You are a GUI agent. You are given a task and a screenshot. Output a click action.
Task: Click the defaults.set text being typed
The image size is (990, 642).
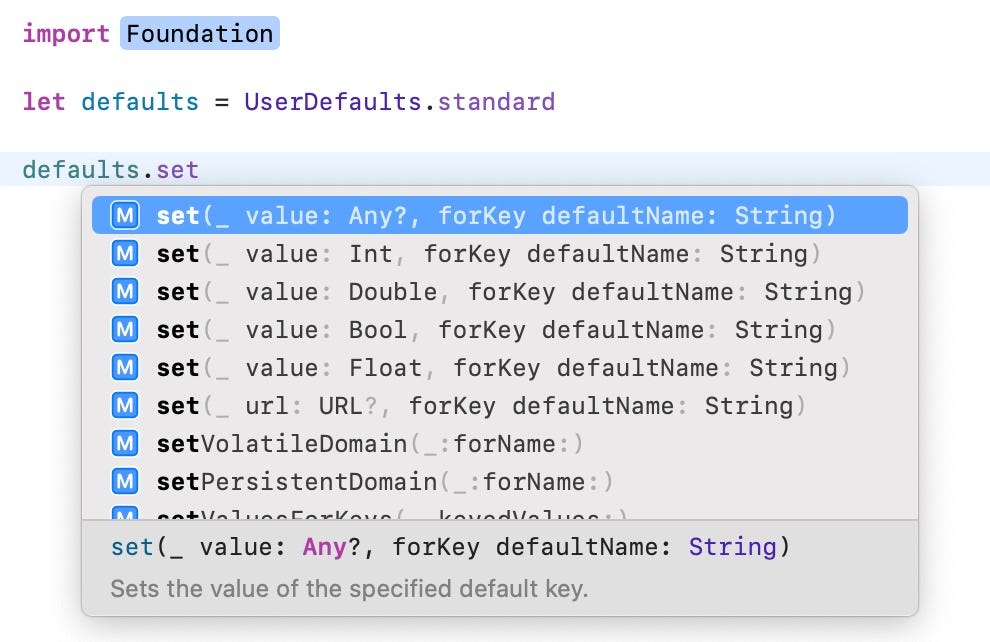tap(110, 168)
